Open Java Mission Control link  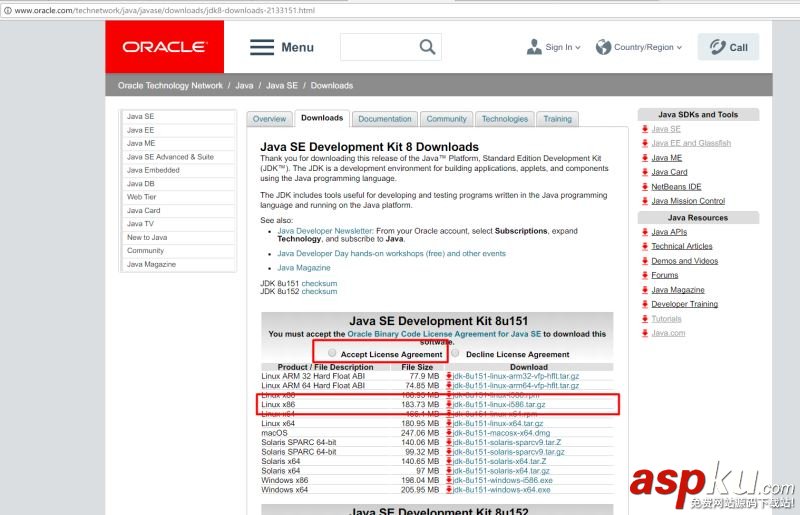[688, 201]
